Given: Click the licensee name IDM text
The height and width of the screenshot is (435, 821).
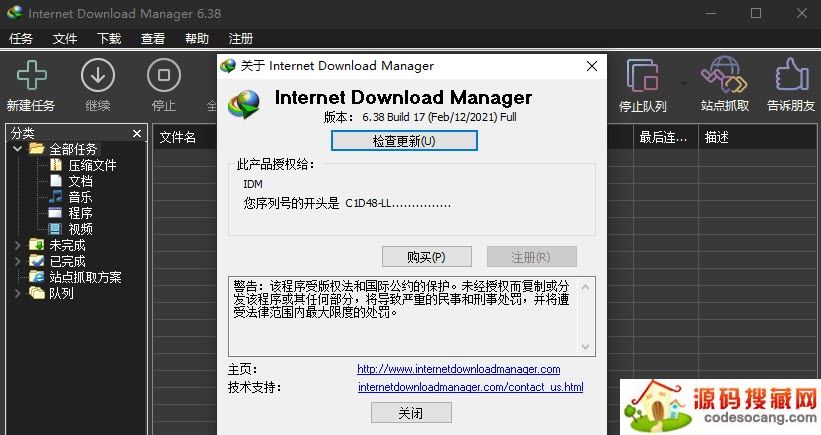Looking at the screenshot, I should [253, 184].
